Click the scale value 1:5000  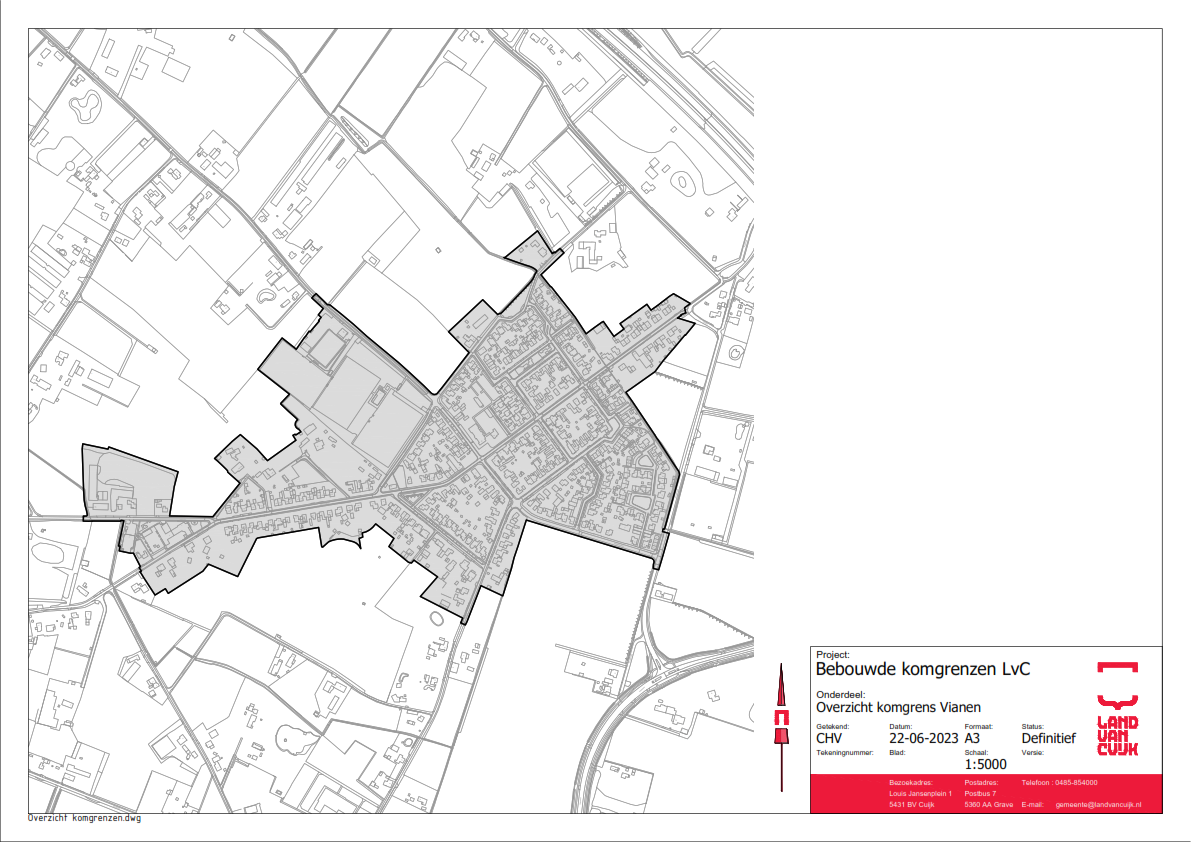coord(985,764)
